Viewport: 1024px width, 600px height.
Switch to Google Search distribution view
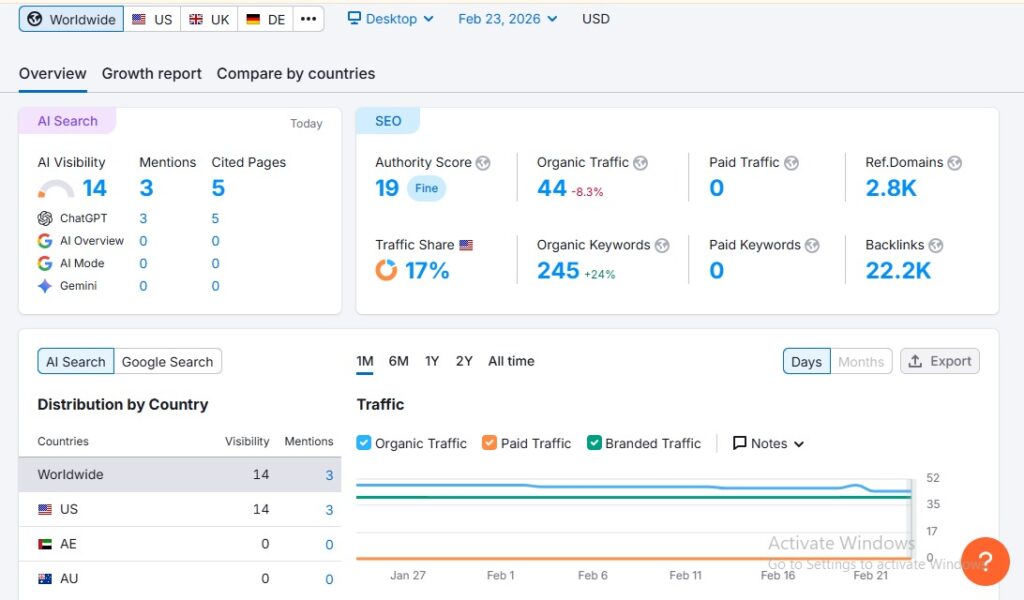pyautogui.click(x=167, y=362)
